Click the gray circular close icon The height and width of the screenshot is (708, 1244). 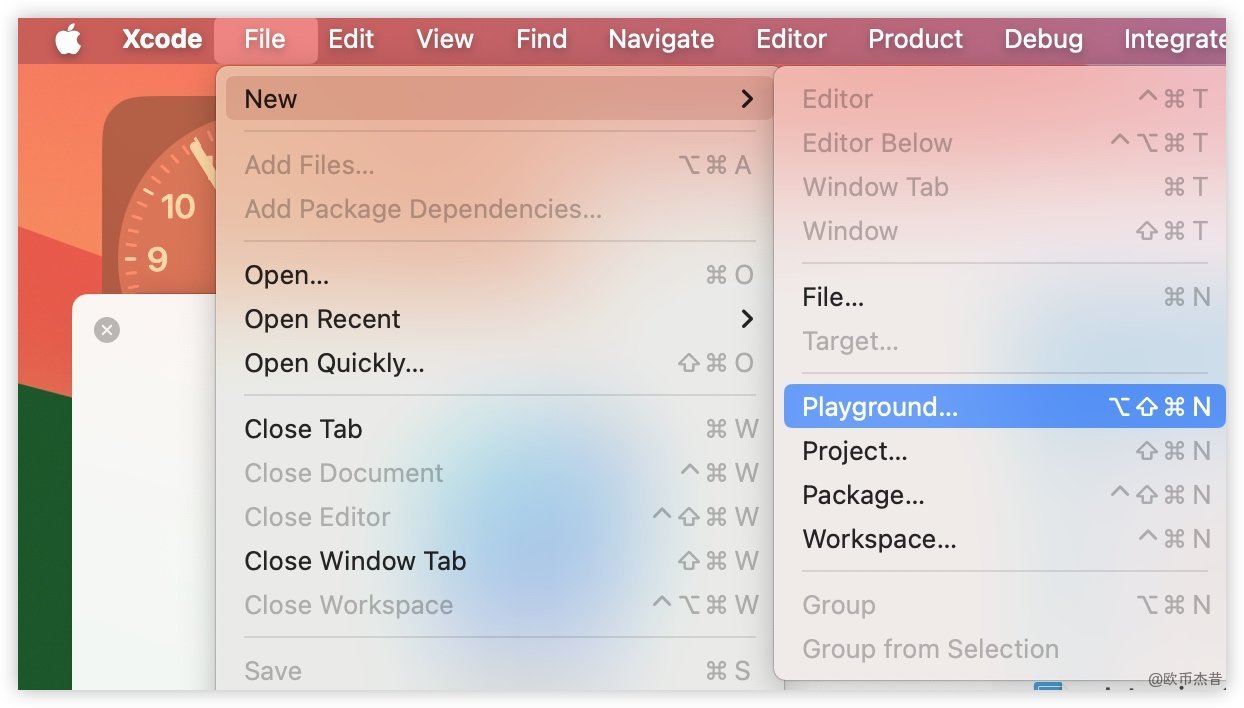107,330
